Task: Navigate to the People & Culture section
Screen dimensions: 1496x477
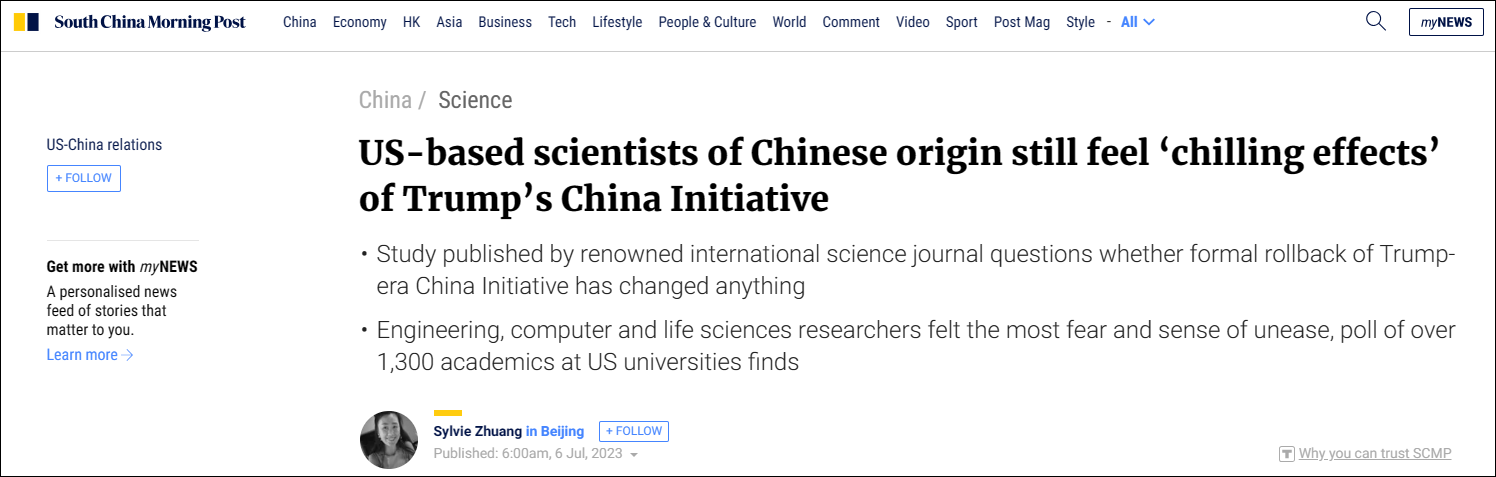Action: (x=707, y=22)
